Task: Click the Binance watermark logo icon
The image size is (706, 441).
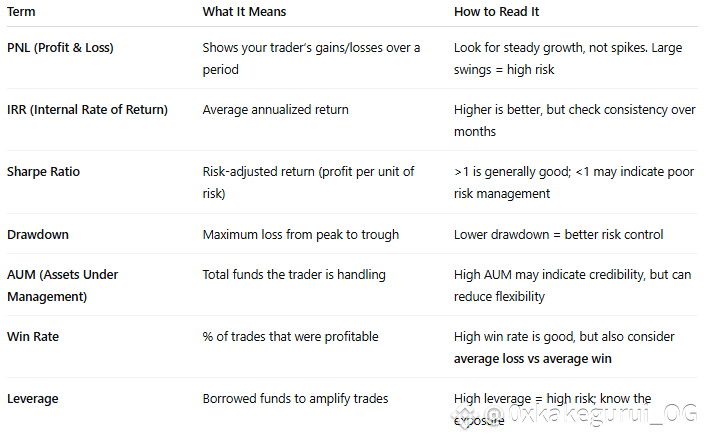Action: 465,415
